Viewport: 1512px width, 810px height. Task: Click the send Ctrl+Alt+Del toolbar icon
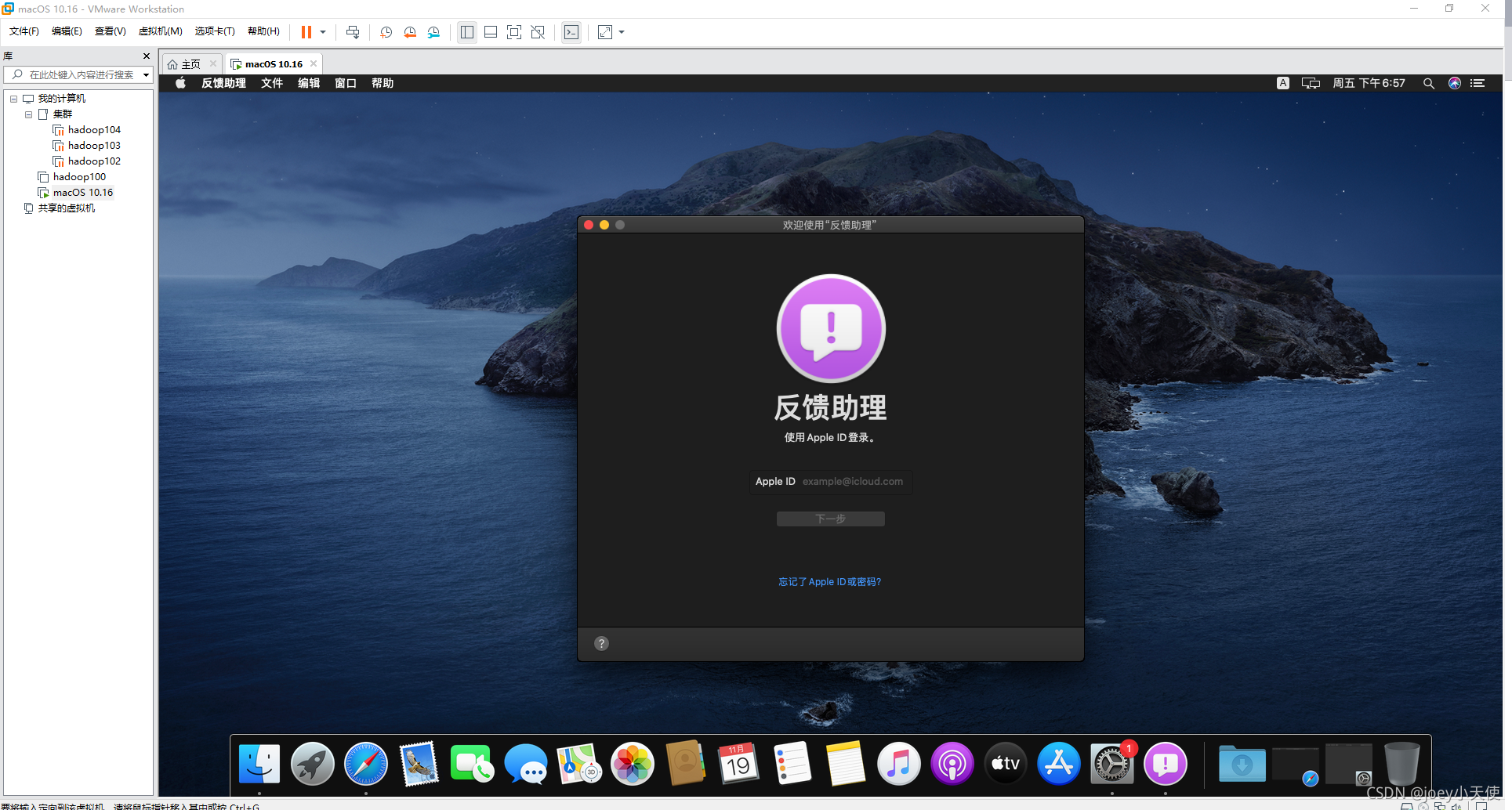[x=353, y=32]
